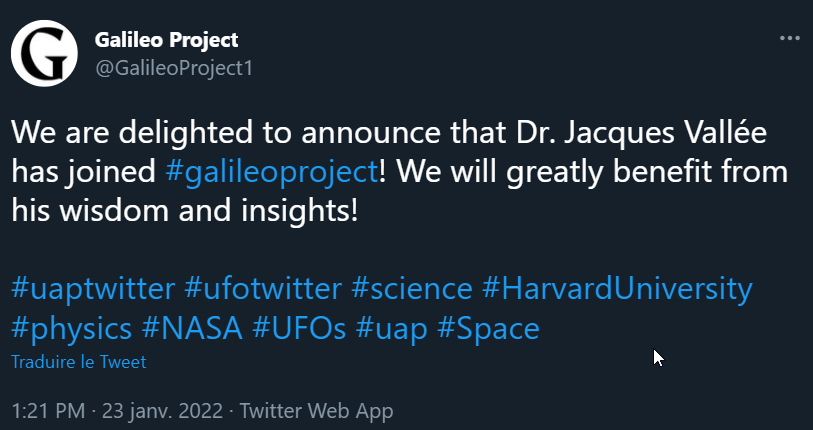Open the #physics hashtag
Screen dimensions: 813x430
(72, 329)
